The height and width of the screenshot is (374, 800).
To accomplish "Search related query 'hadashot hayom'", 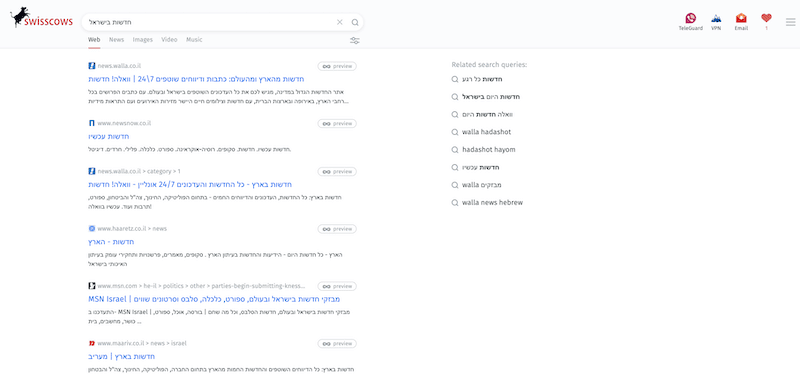I will tap(488, 149).
